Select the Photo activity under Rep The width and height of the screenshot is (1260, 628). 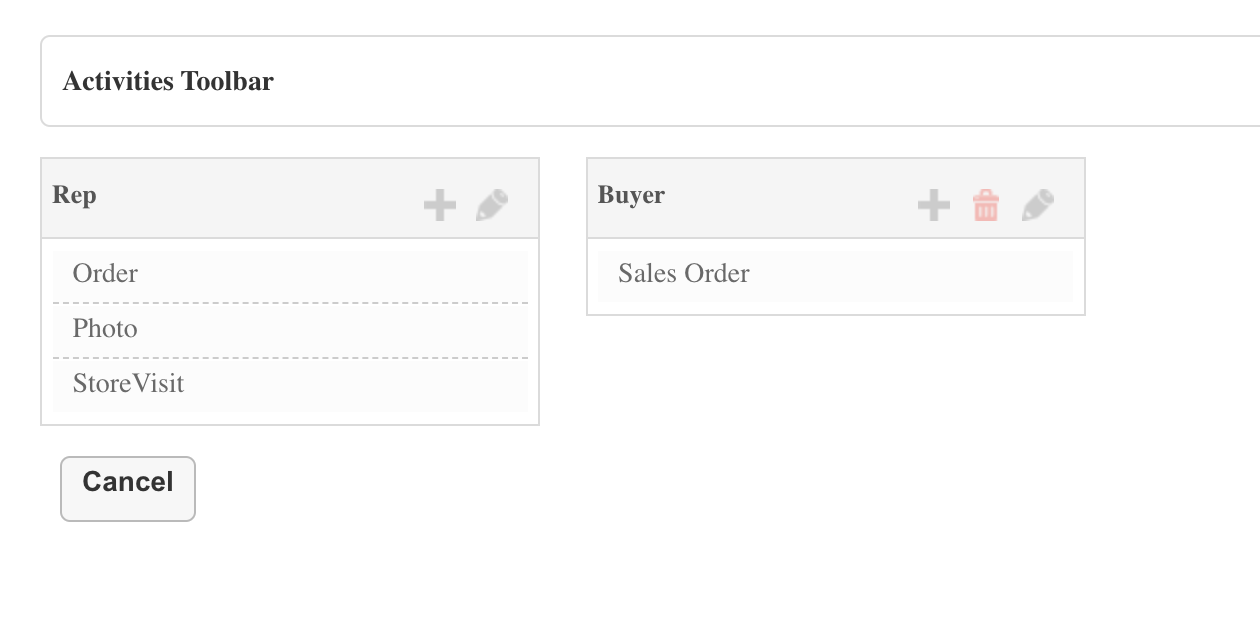[x=290, y=330]
